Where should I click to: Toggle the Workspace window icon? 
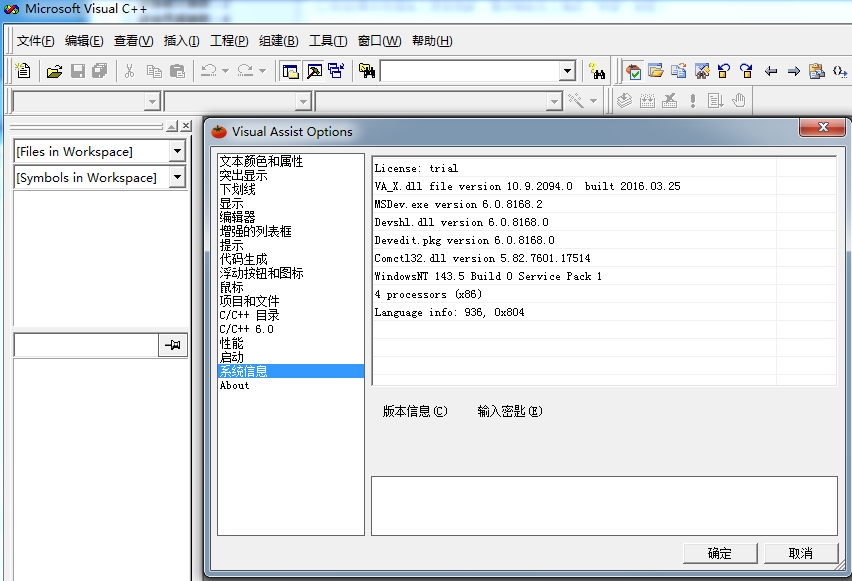coord(290,71)
